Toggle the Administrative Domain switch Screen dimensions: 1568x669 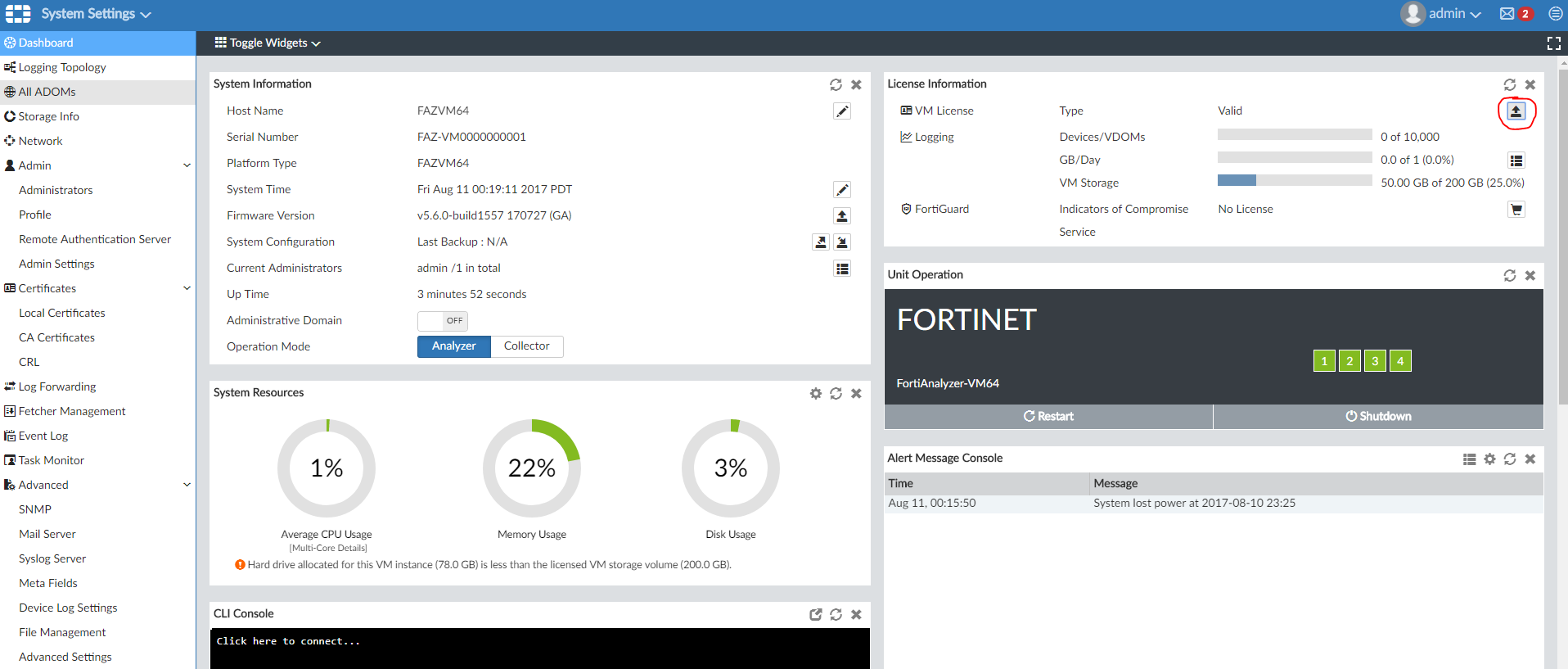coord(443,321)
